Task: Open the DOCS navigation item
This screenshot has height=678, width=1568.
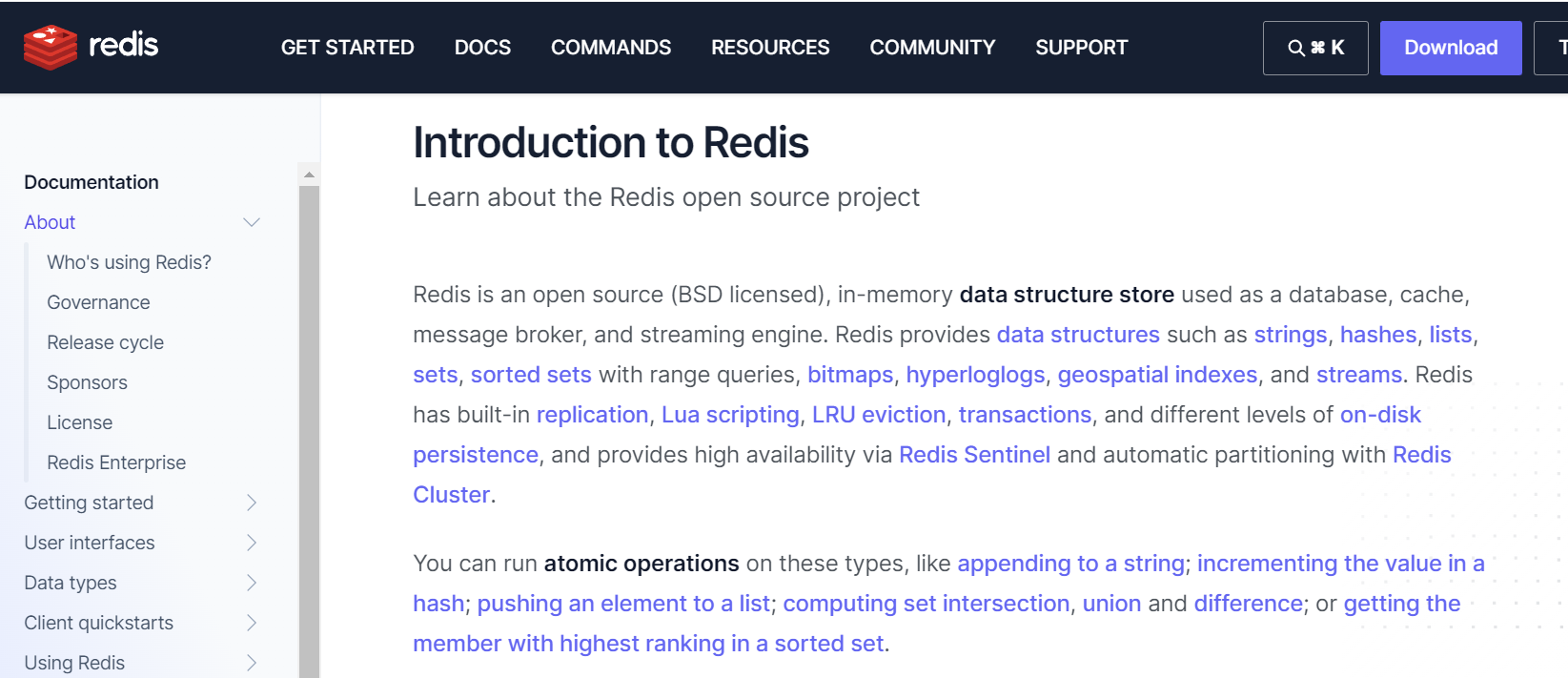Action: [482, 48]
